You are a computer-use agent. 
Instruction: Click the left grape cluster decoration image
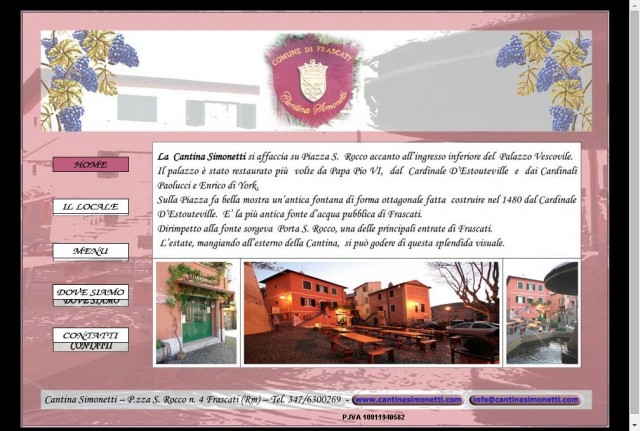click(90, 80)
